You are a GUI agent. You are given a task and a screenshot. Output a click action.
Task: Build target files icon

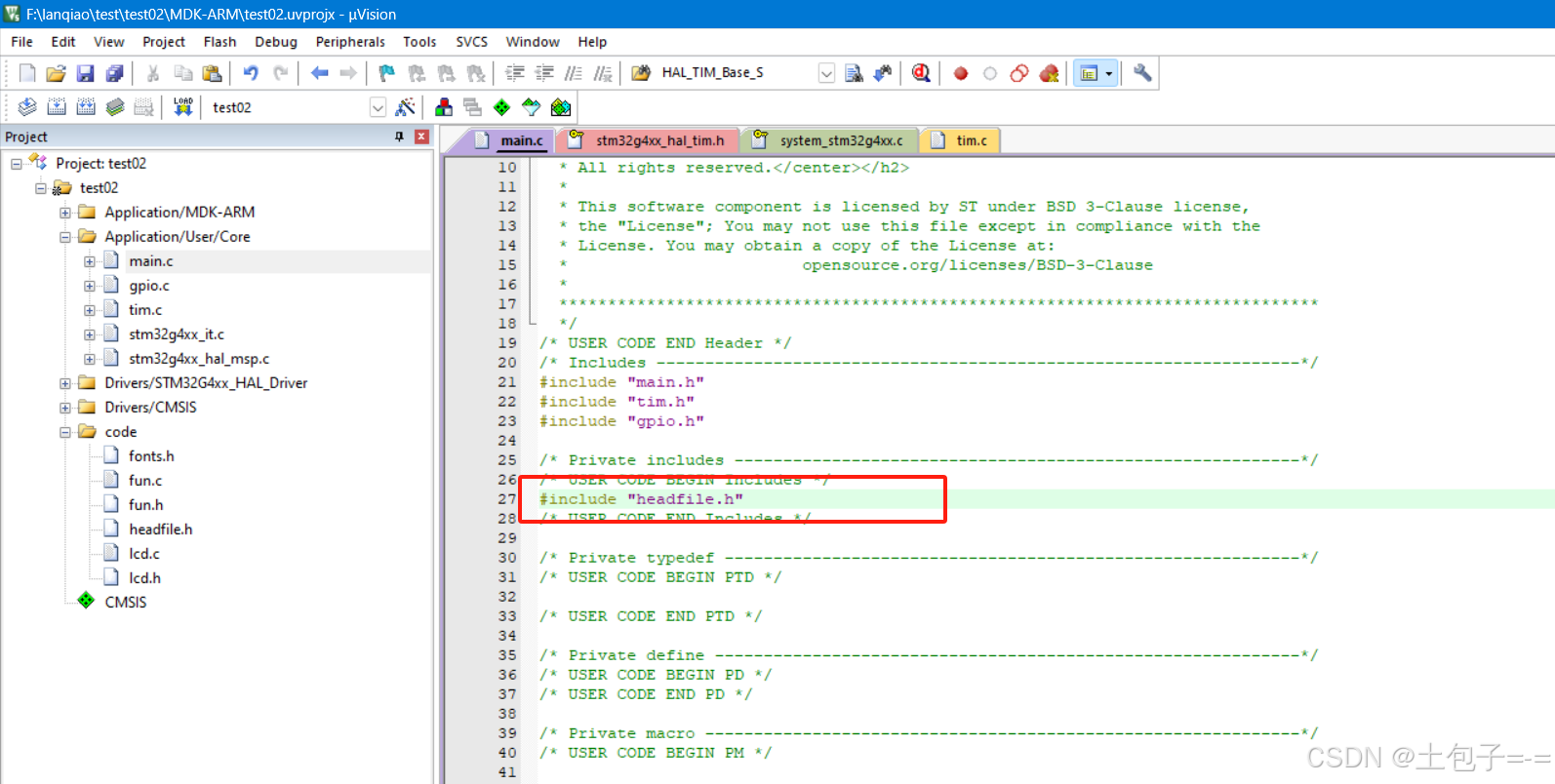[57, 107]
